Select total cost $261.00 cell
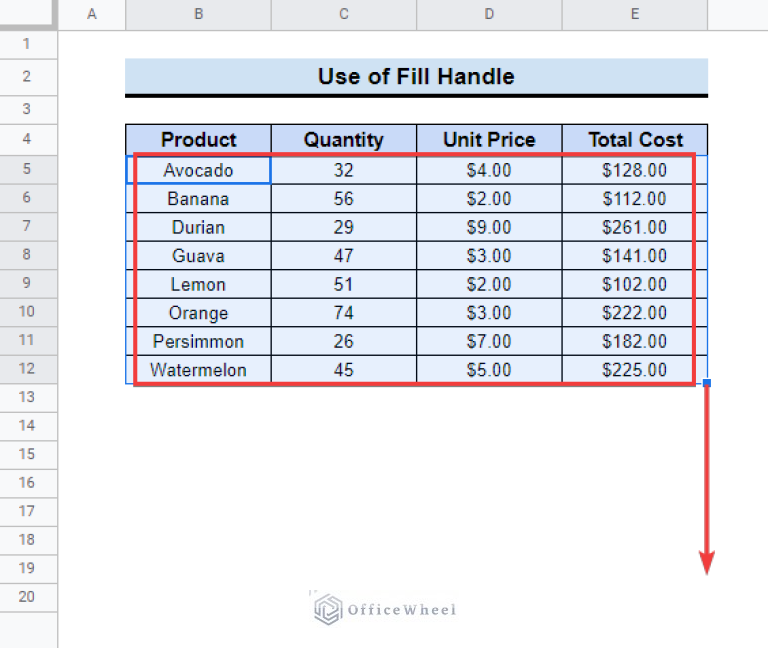The width and height of the screenshot is (768, 648). [635, 227]
